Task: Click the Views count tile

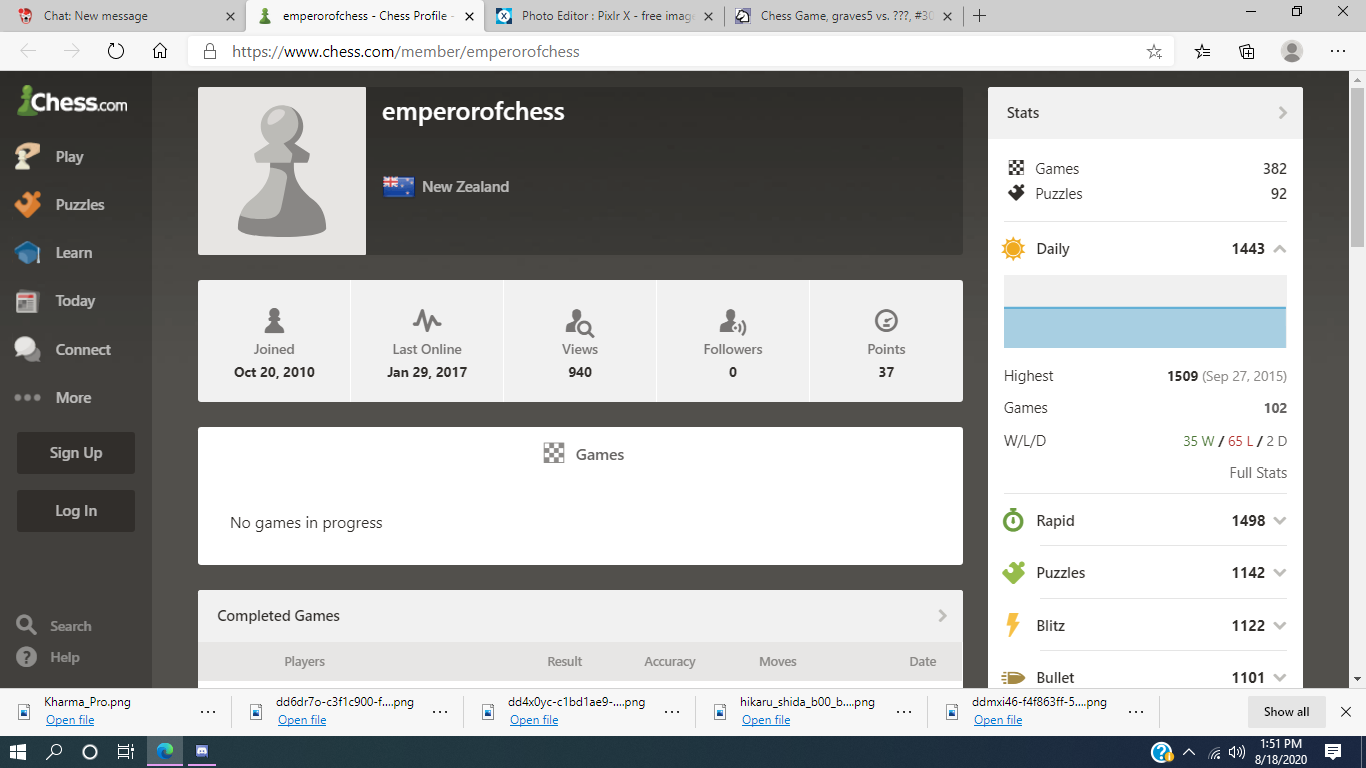Action: pyautogui.click(x=580, y=341)
